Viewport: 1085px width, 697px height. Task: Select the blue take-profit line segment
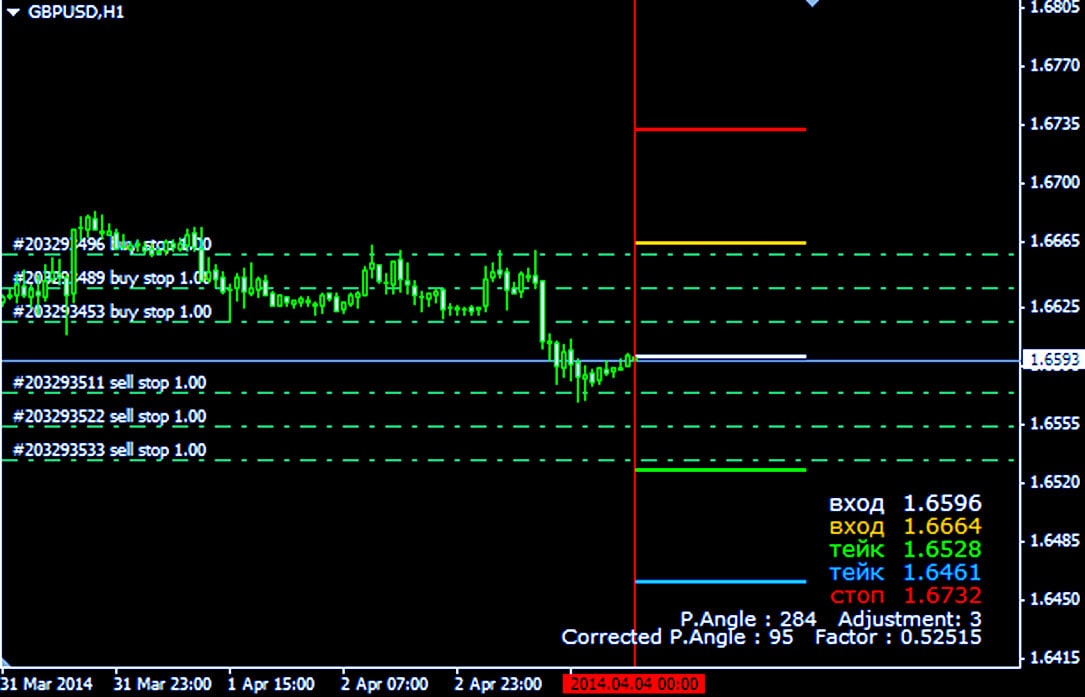click(x=720, y=581)
